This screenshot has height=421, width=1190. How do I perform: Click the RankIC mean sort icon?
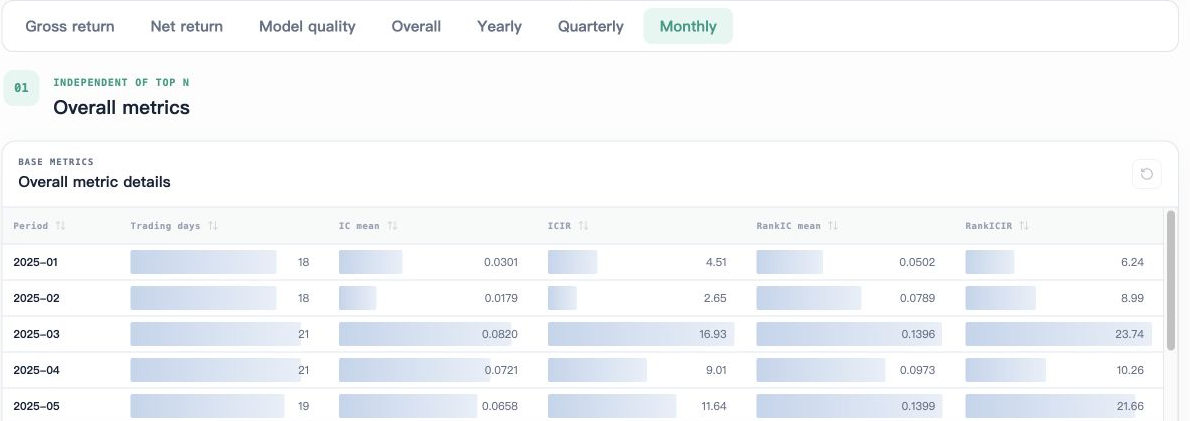tap(833, 226)
